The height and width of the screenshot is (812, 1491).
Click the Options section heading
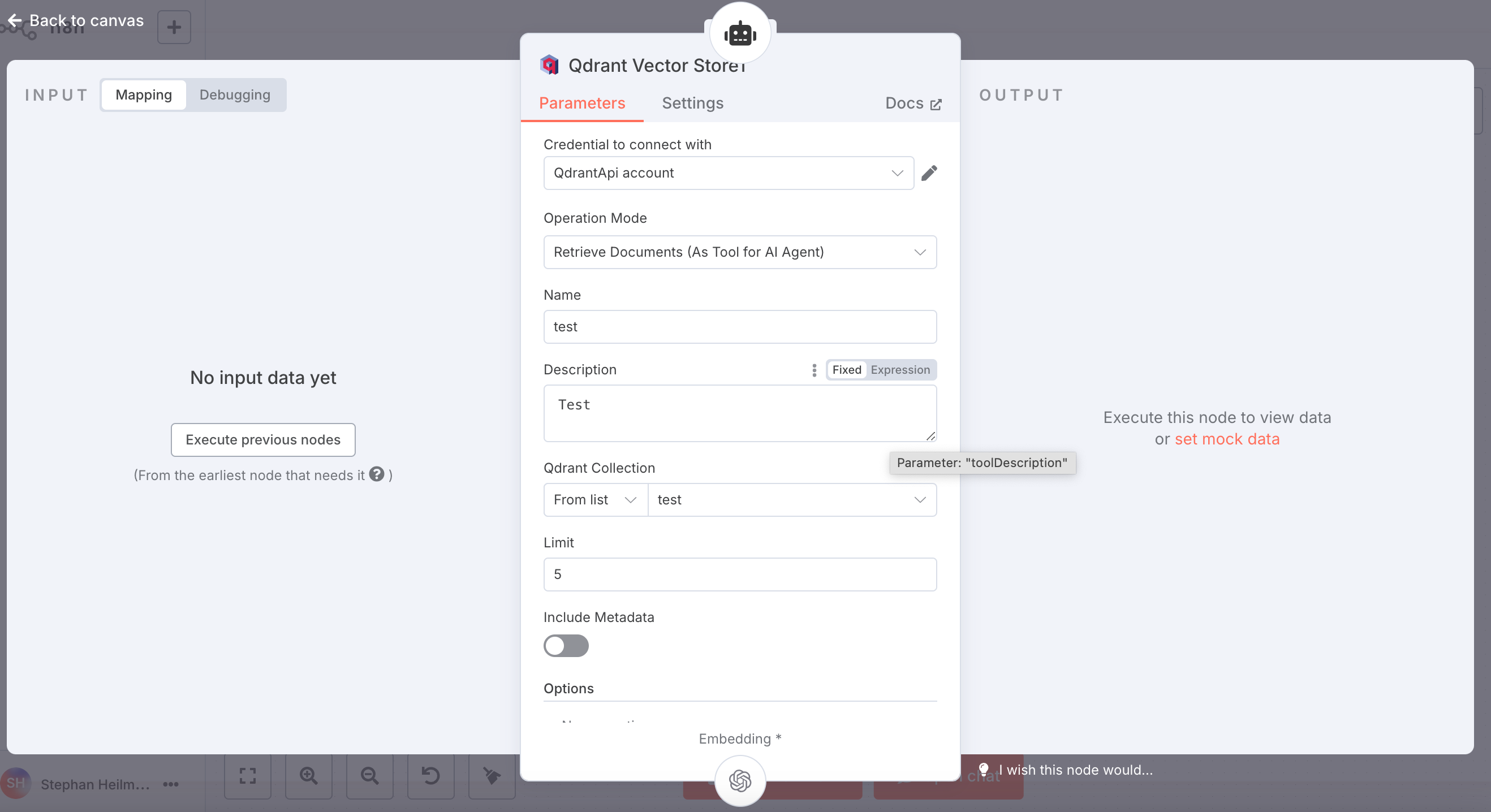click(x=568, y=688)
